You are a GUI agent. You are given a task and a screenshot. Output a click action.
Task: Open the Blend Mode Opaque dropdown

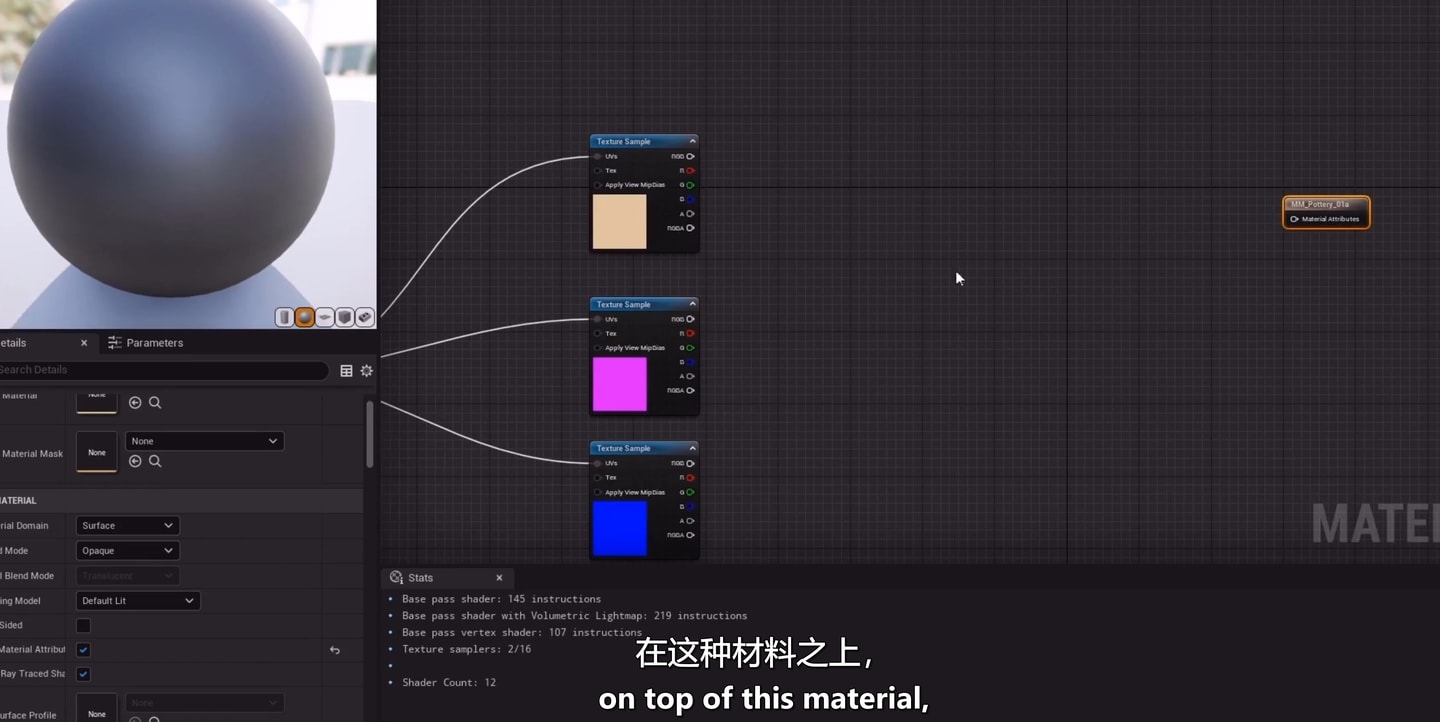tap(127, 550)
